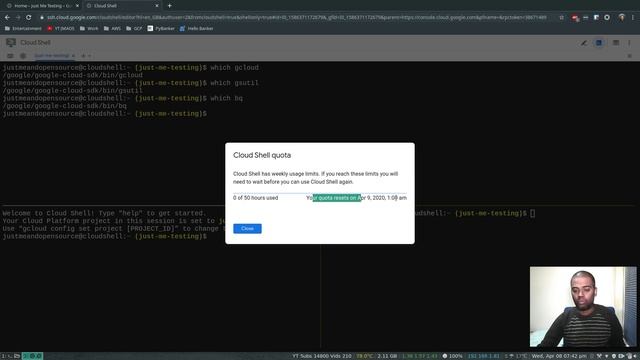Screen dimensions: 640x360
Task: Click the YT Subs 14800 status bar entry
Action: coord(322,356)
